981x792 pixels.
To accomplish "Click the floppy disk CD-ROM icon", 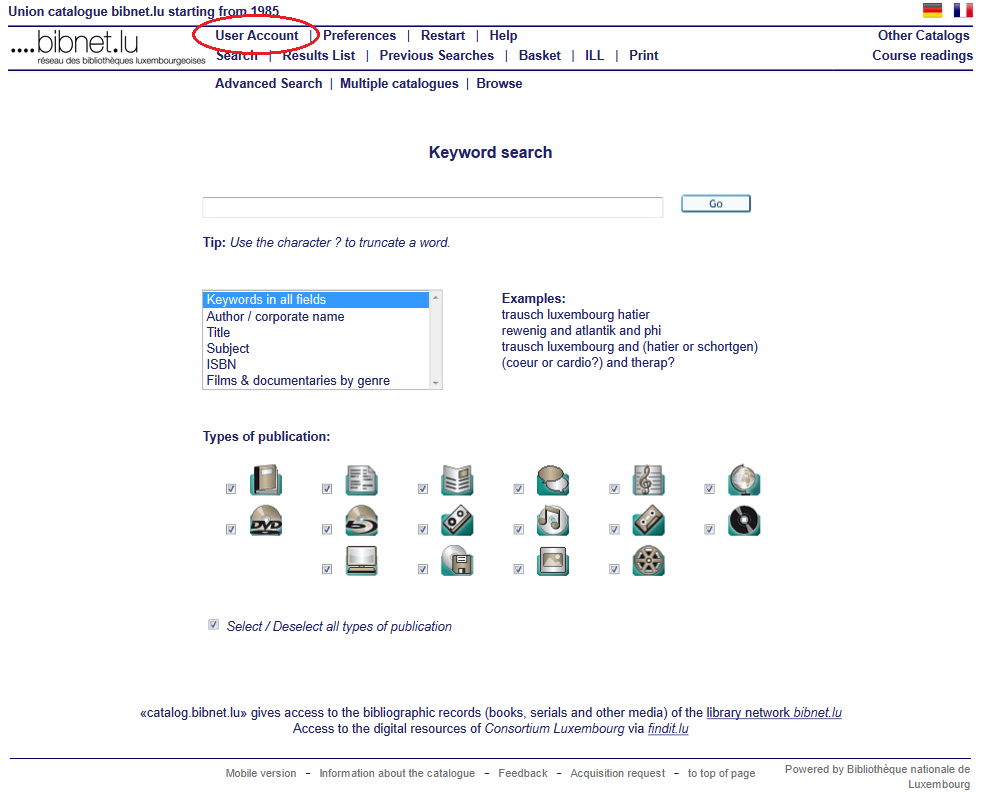I will [x=457, y=561].
